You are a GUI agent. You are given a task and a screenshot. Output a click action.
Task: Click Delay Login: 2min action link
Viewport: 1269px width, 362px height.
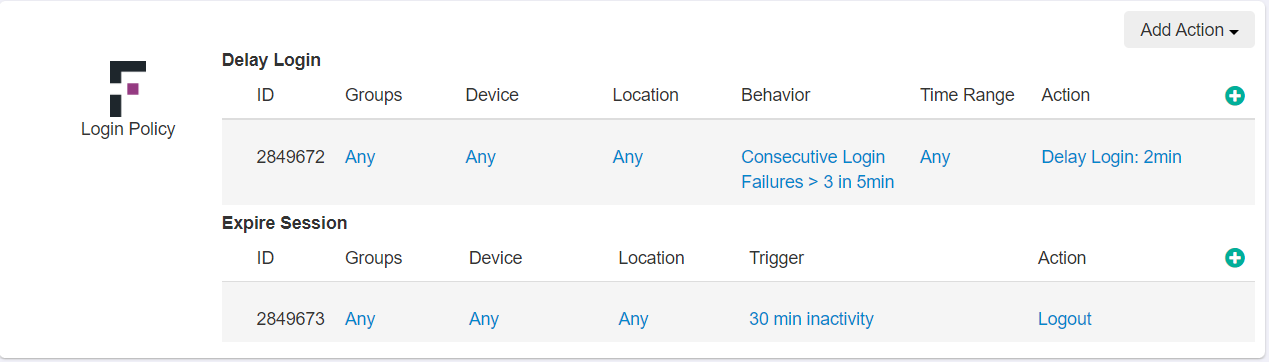1111,157
